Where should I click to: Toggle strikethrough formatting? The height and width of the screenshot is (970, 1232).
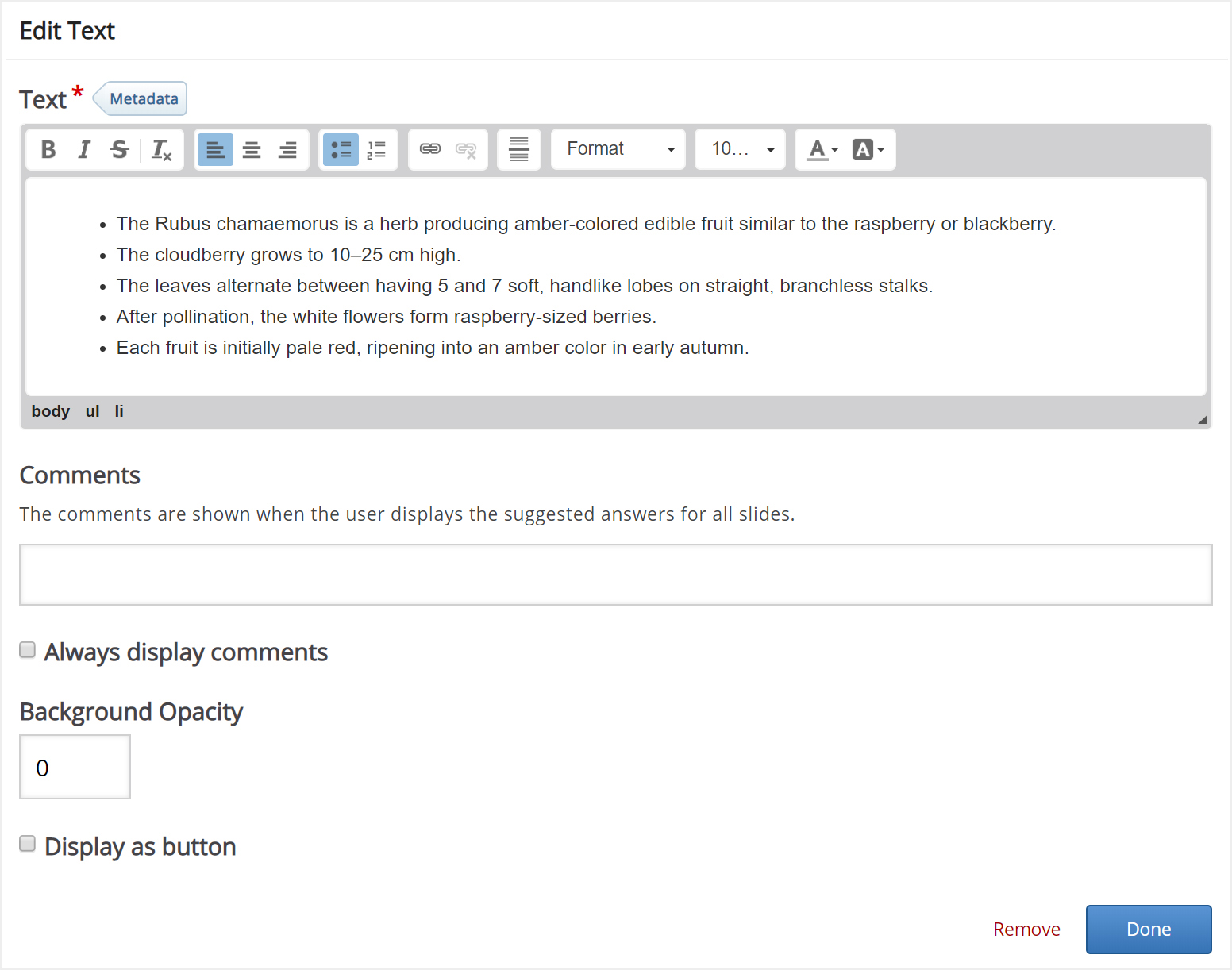coord(120,149)
